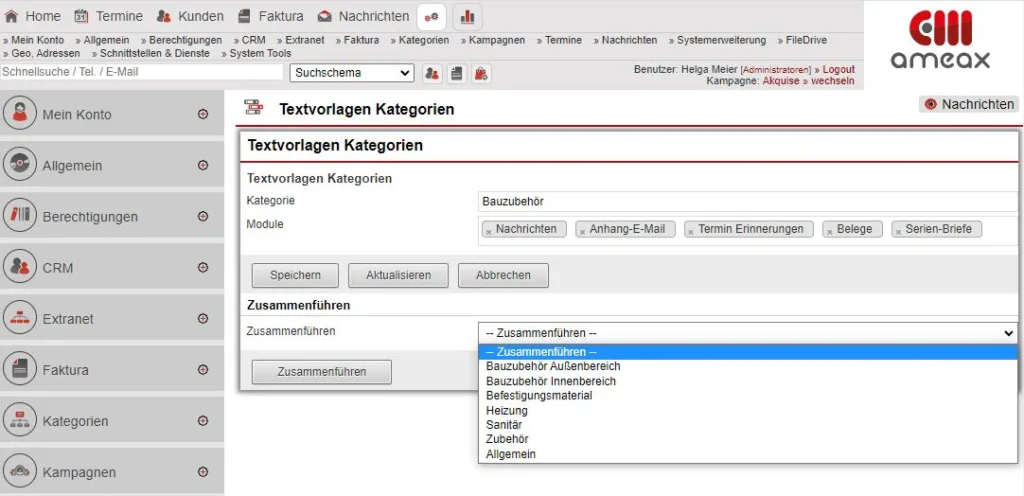The width and height of the screenshot is (1024, 496).
Task: Open the FileDrive submenu link
Action: coord(806,40)
